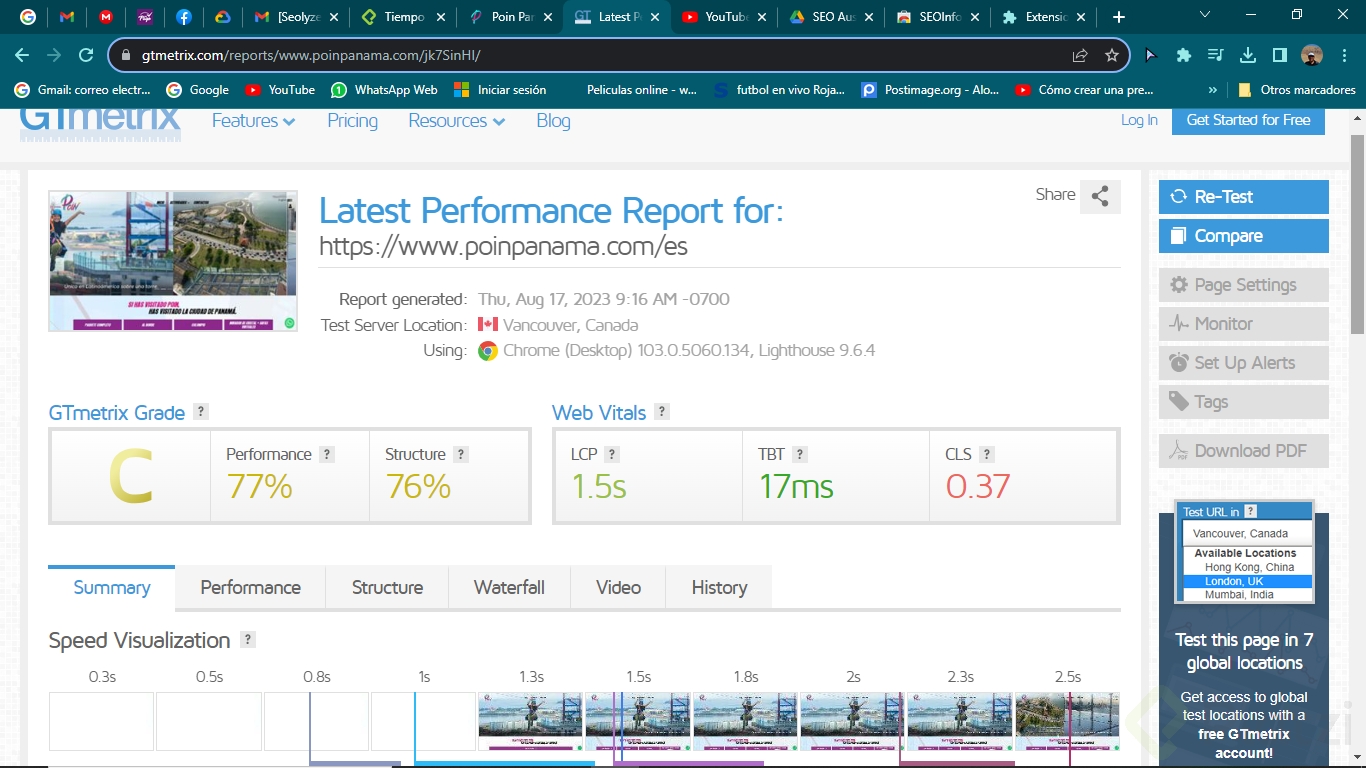The width and height of the screenshot is (1366, 768).
Task: Switch to the Performance report tab
Action: point(250,588)
